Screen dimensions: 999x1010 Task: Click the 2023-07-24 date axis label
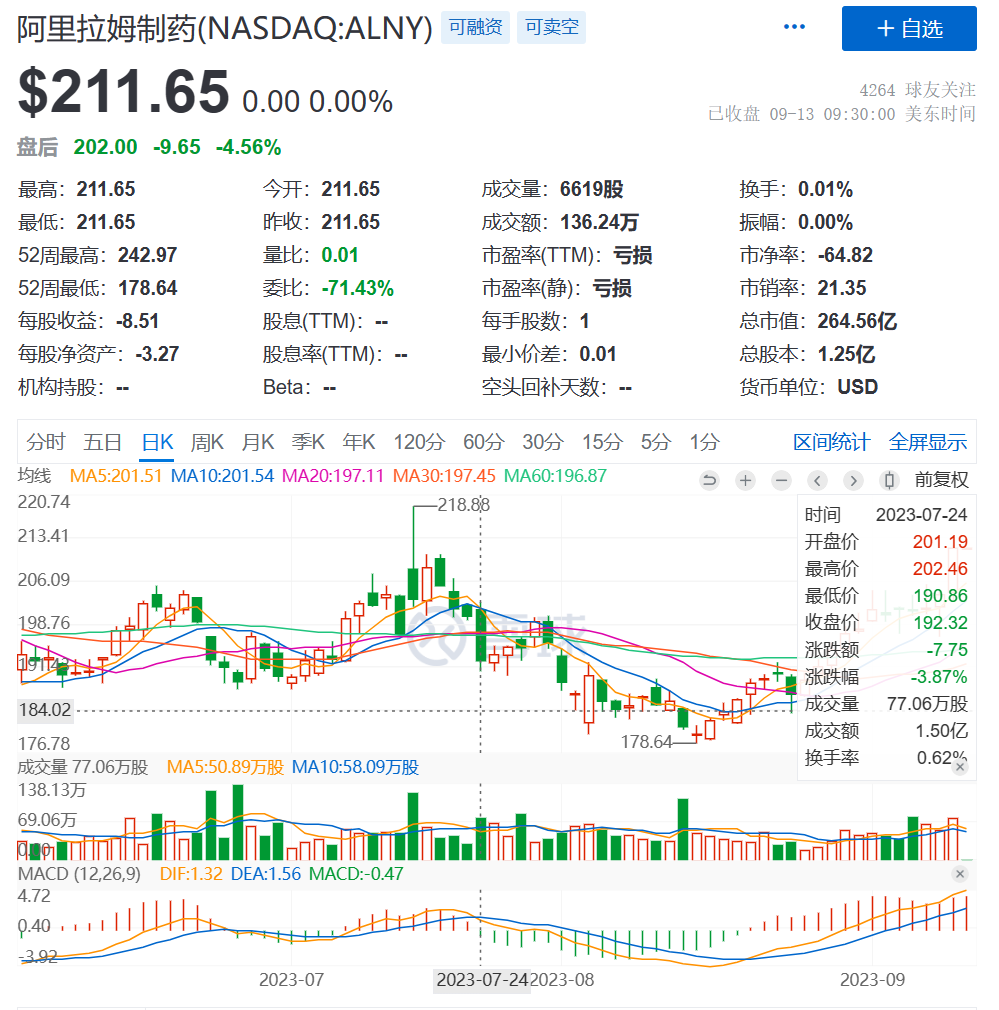point(482,980)
